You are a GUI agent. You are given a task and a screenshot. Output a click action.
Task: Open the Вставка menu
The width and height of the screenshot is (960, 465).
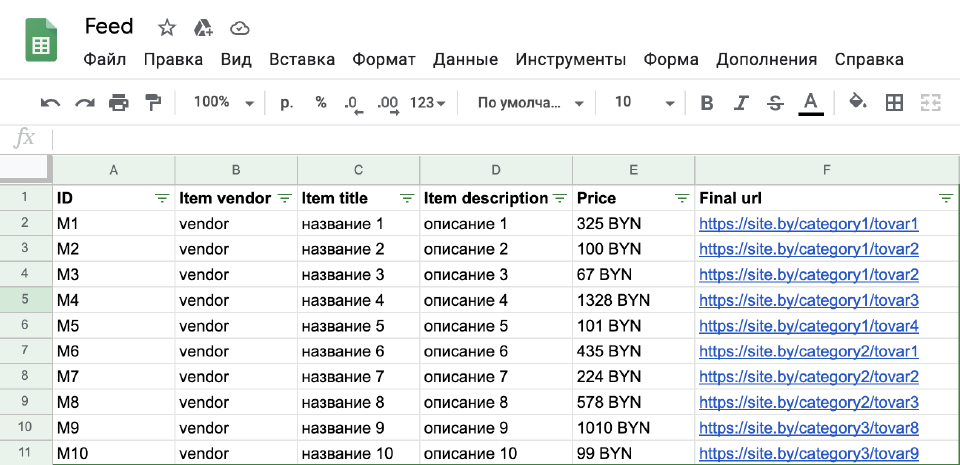302,59
